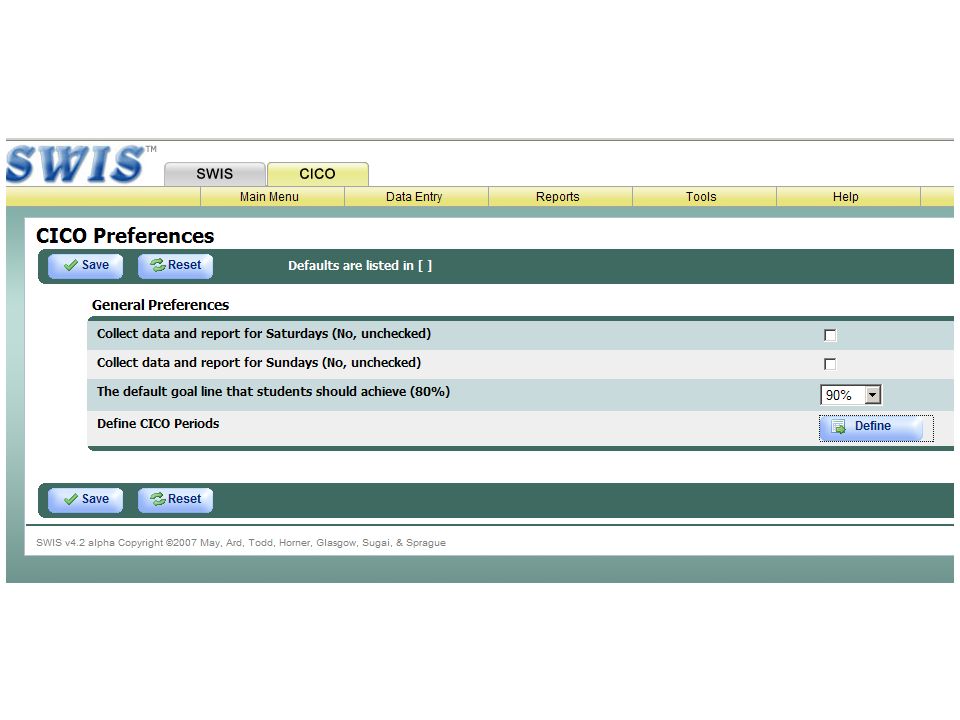
Task: Click the 'CICO Preferences' page heading
Action: pos(125,236)
